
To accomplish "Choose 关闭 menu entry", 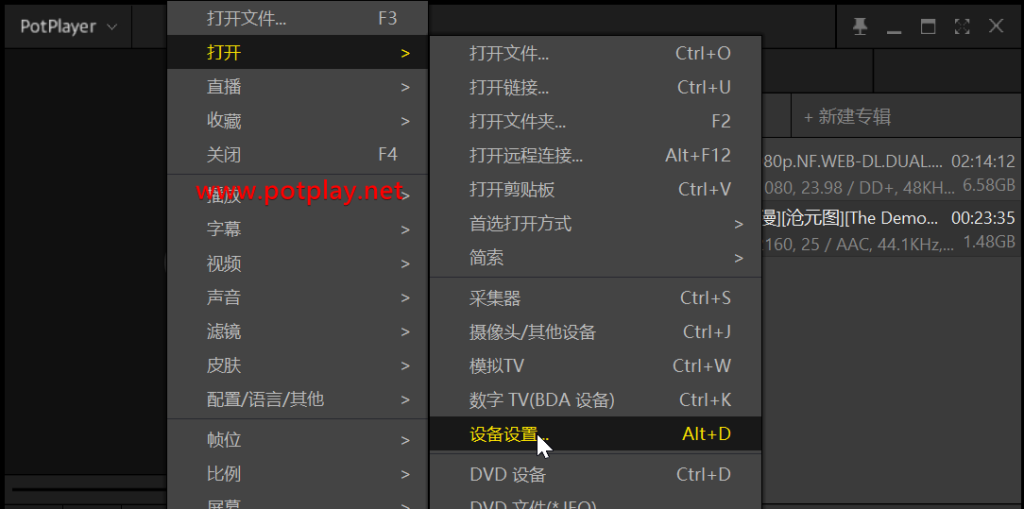I will (x=298, y=155).
